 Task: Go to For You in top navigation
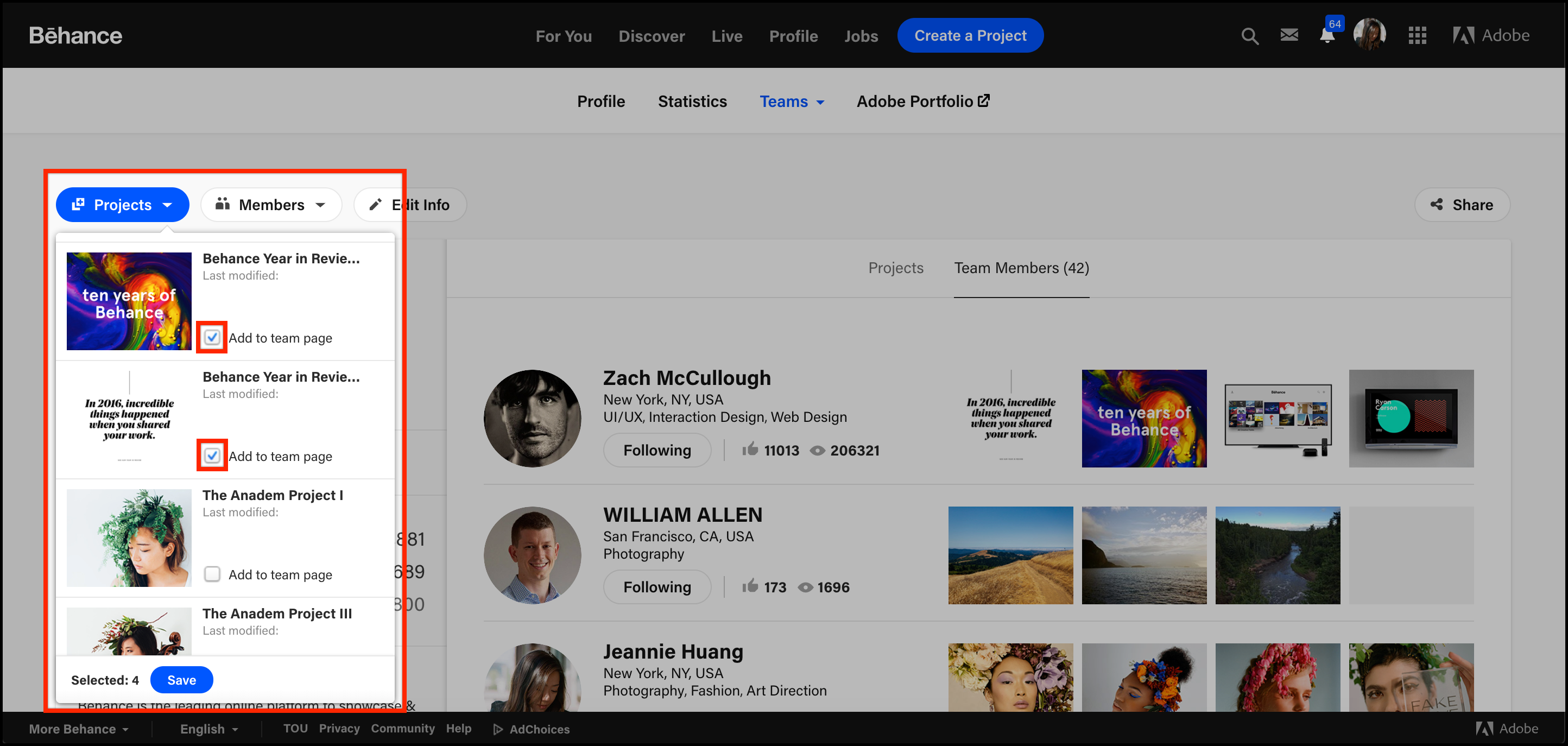coord(564,36)
